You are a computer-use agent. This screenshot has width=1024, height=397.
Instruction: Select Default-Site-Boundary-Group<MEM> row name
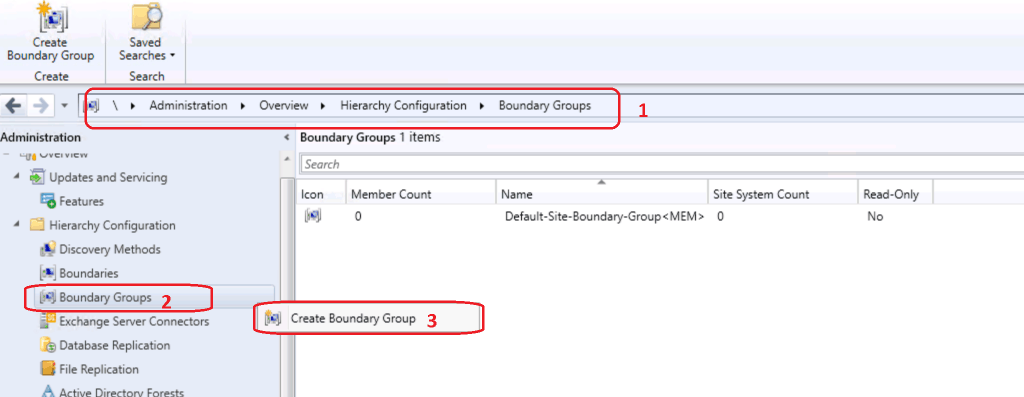604,217
